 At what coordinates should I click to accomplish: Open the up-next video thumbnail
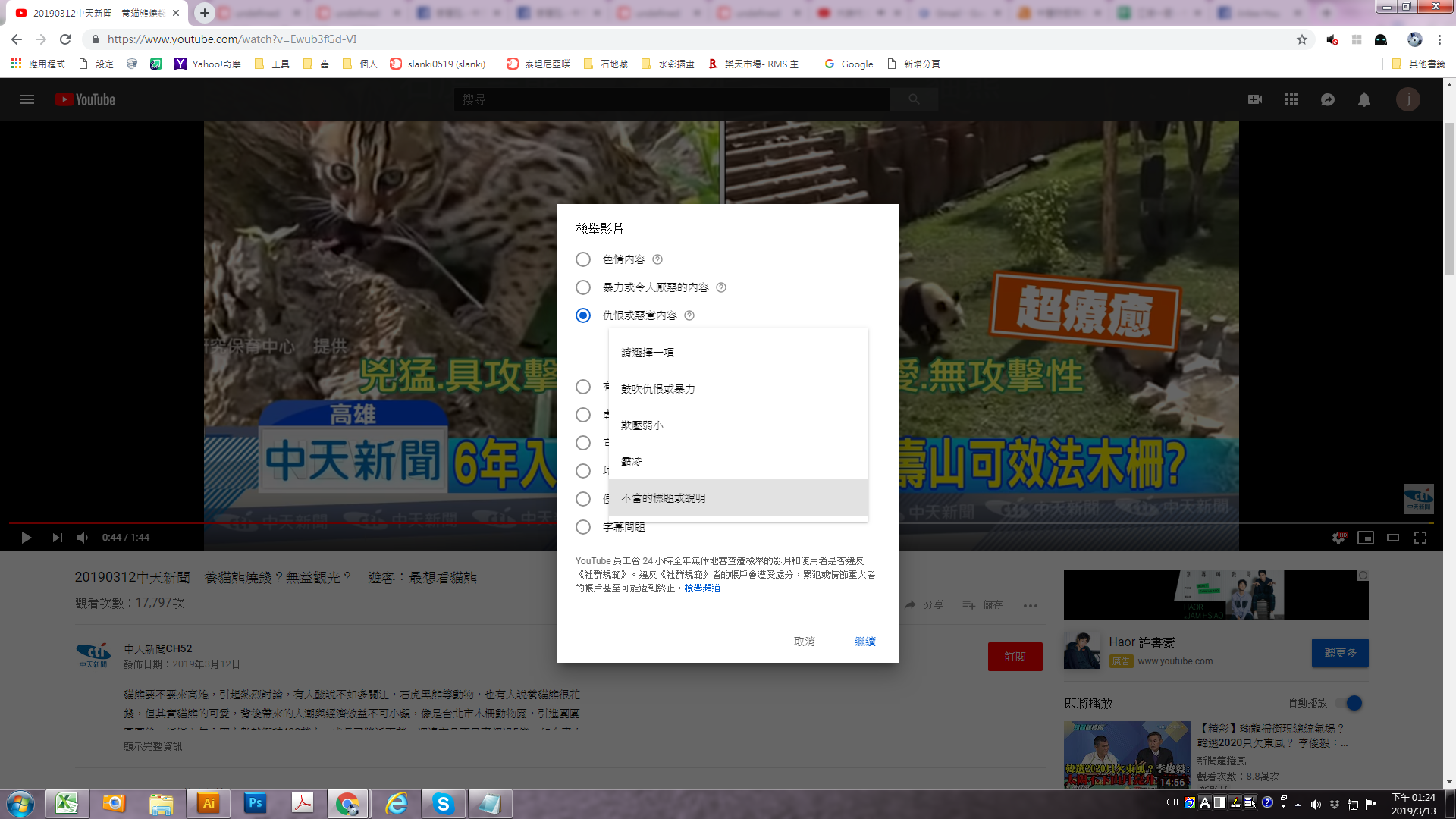(1127, 755)
